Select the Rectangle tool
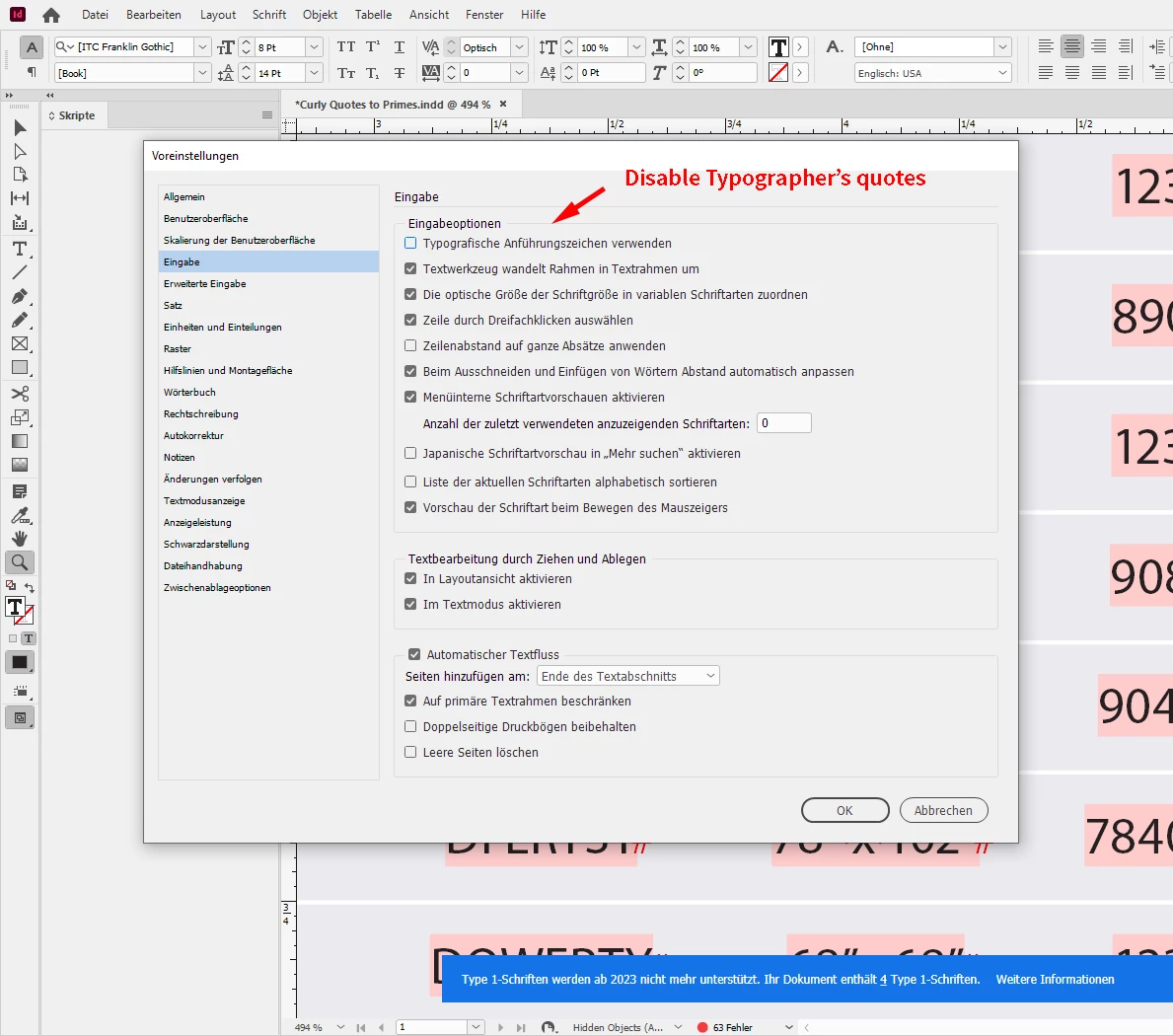The image size is (1173, 1036). click(x=20, y=367)
